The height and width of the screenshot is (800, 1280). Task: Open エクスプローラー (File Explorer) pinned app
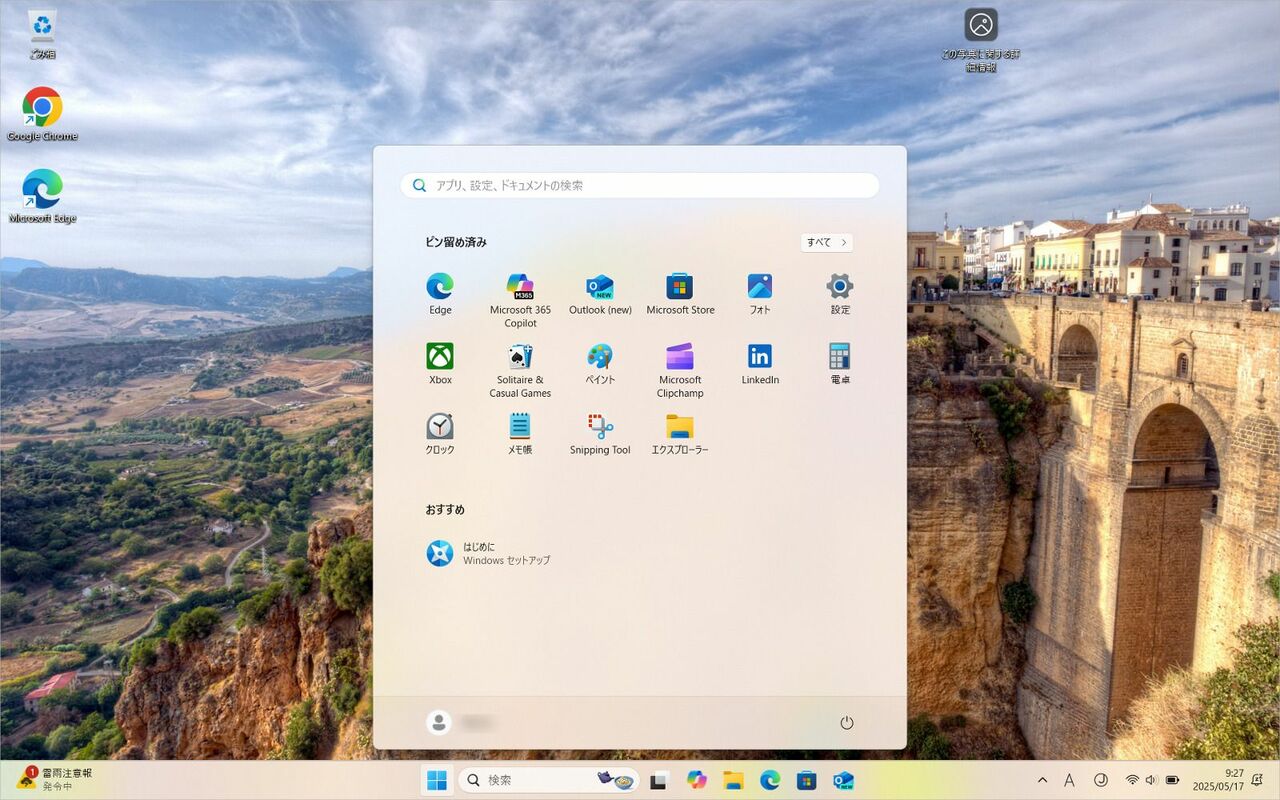pos(680,434)
